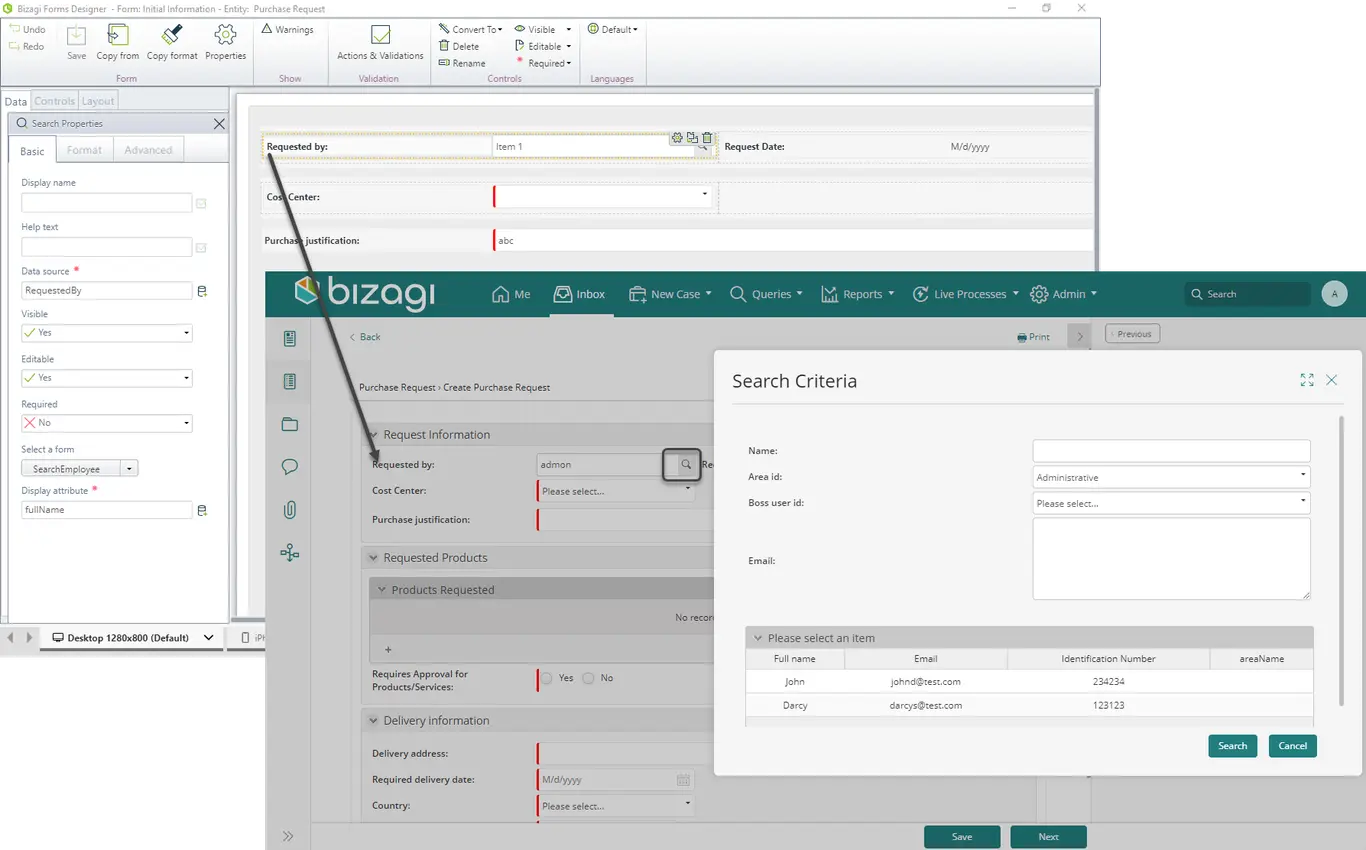
Task: Switch to the Controls tab
Action: [54, 101]
